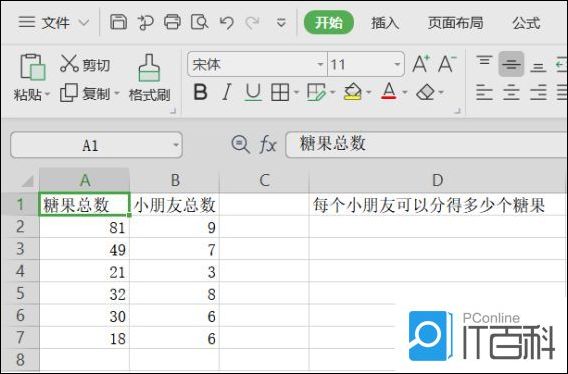This screenshot has width=568, height=374.
Task: Open the 页面布局 tab
Action: pos(456,23)
